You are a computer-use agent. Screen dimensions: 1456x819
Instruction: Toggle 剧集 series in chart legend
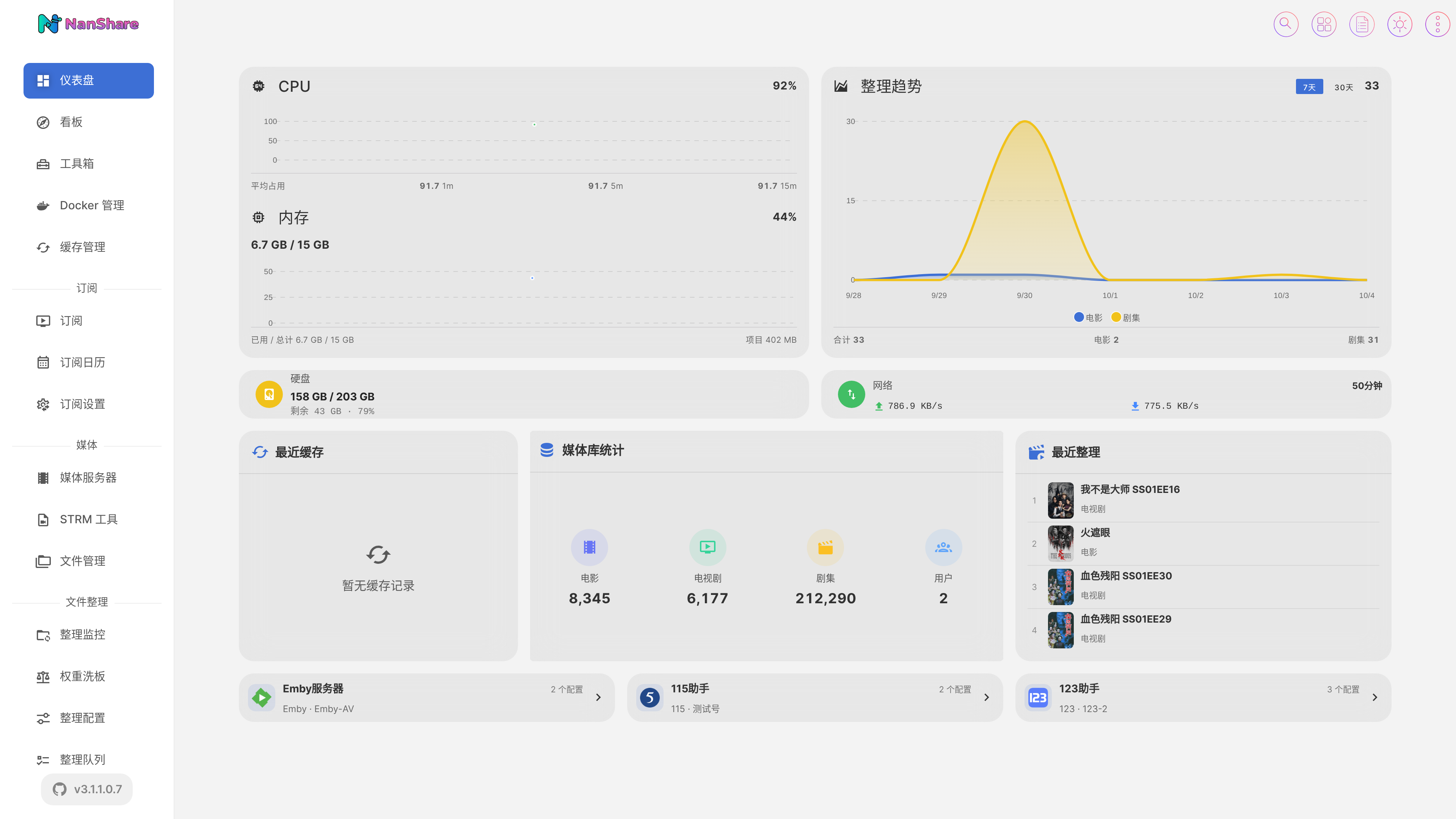point(1126,318)
